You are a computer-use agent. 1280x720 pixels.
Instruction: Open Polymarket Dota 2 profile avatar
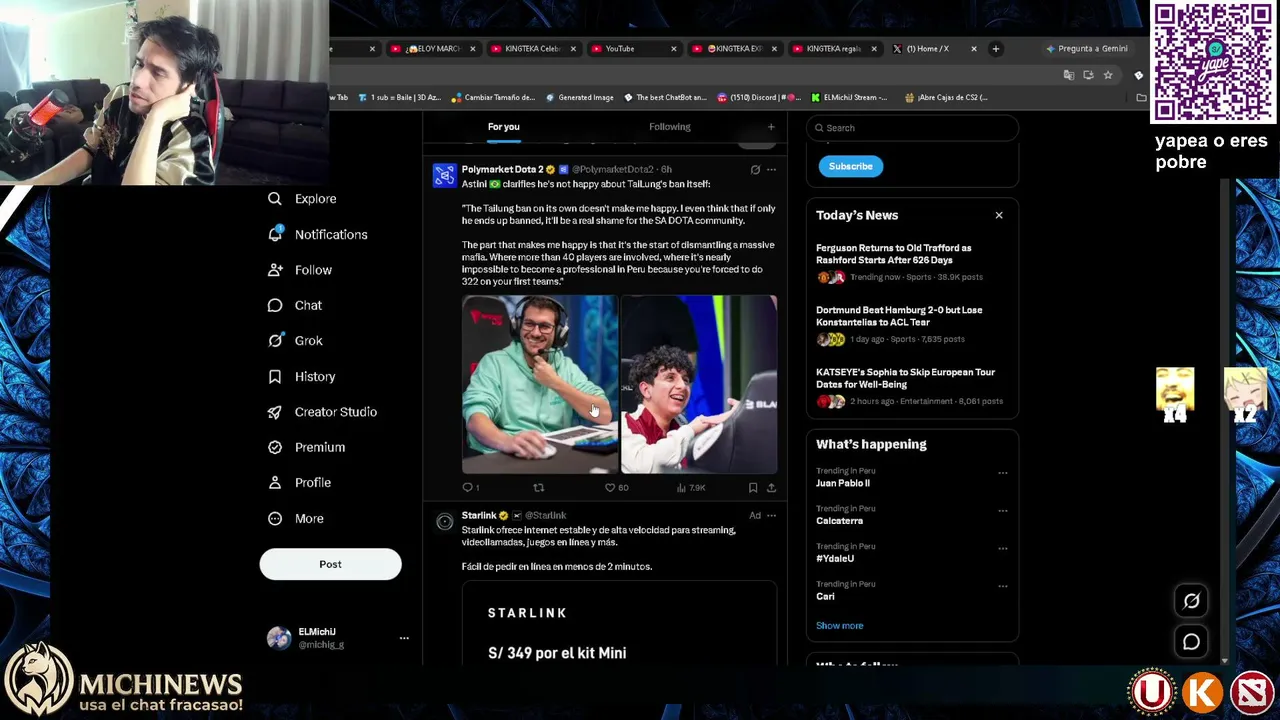(x=444, y=176)
